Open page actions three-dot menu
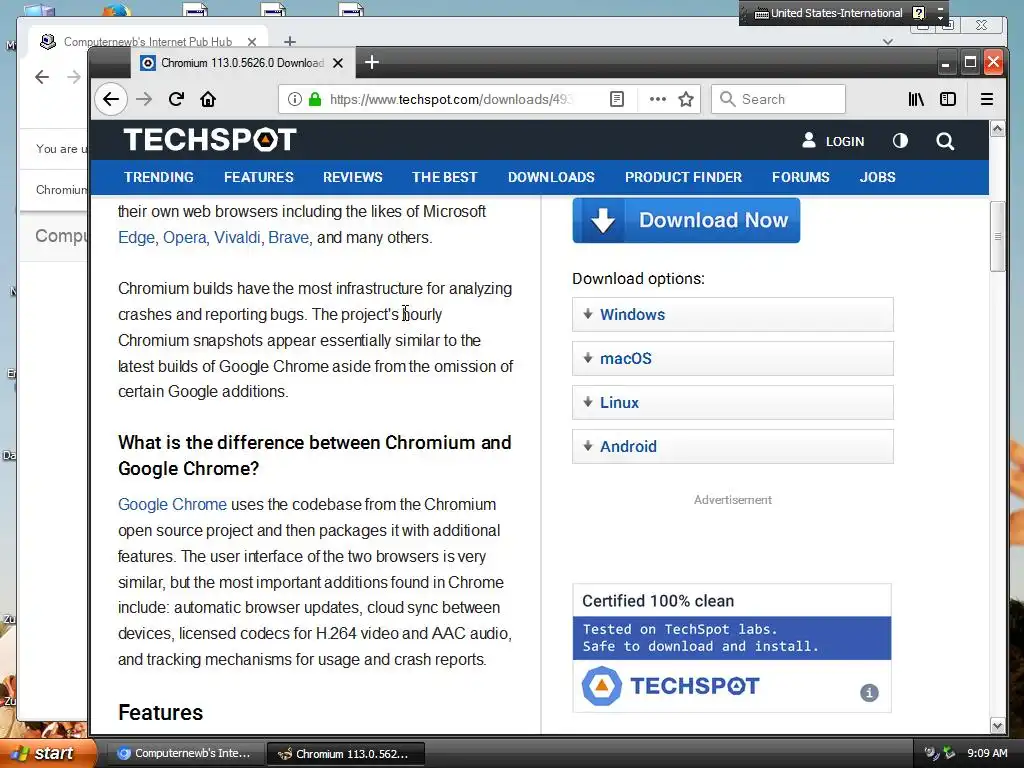Image resolution: width=1024 pixels, height=768 pixels. (x=658, y=99)
